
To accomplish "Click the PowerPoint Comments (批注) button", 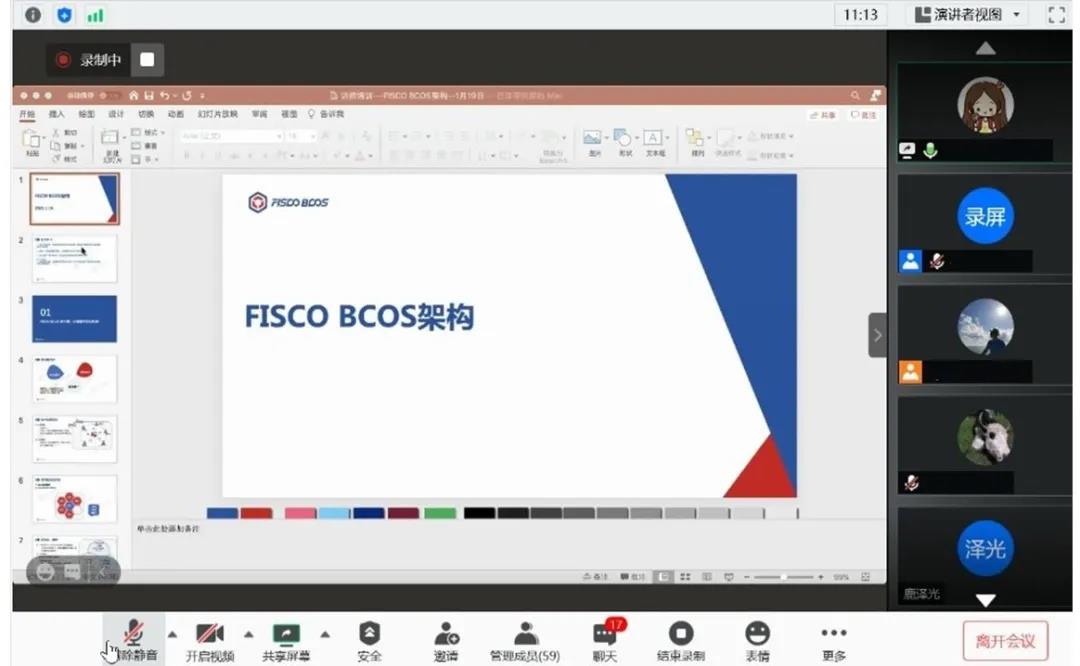I will tap(864, 115).
